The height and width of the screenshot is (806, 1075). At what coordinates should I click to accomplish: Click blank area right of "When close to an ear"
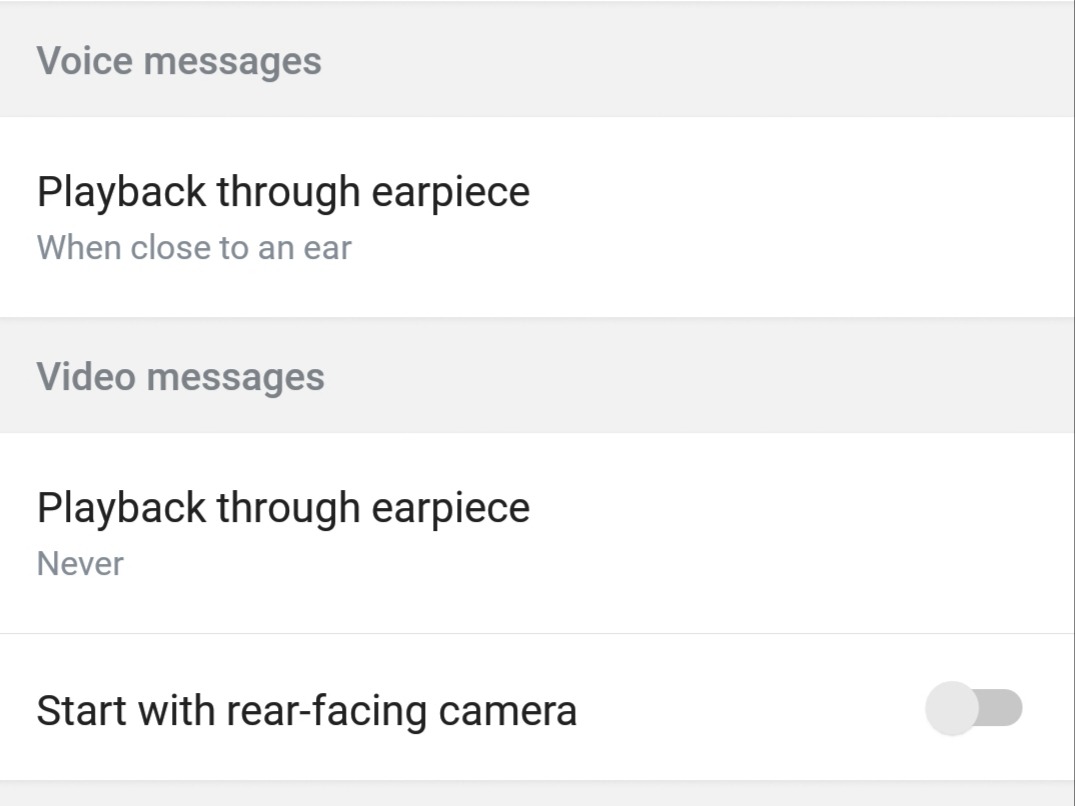[x=700, y=250]
